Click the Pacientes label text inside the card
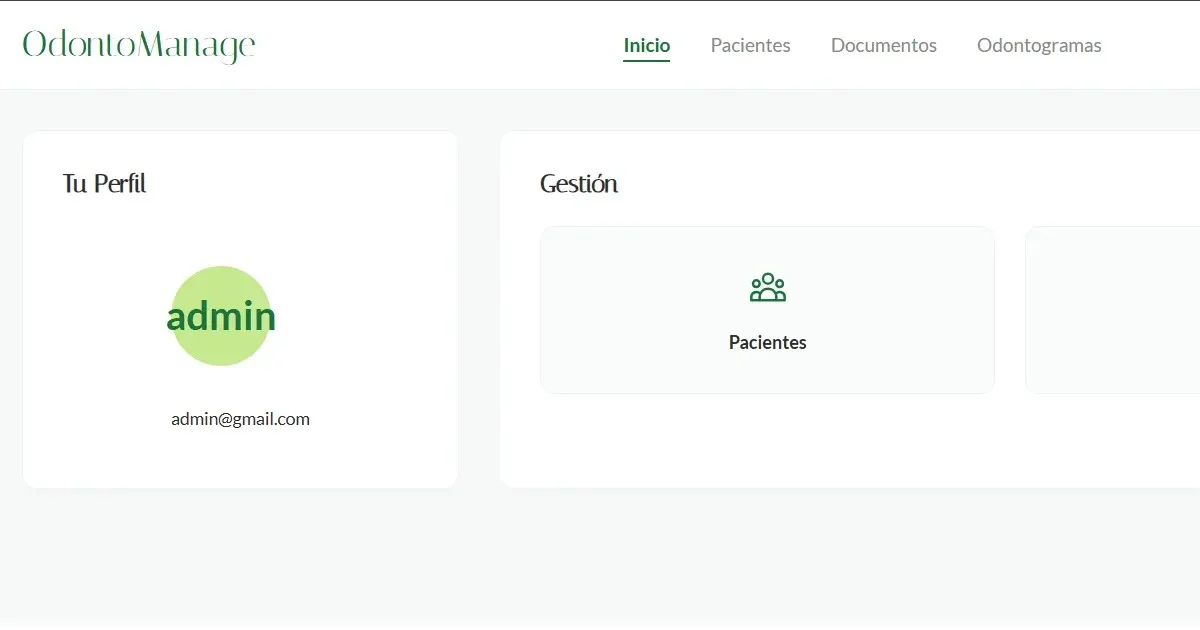The width and height of the screenshot is (1200, 630). (767, 342)
